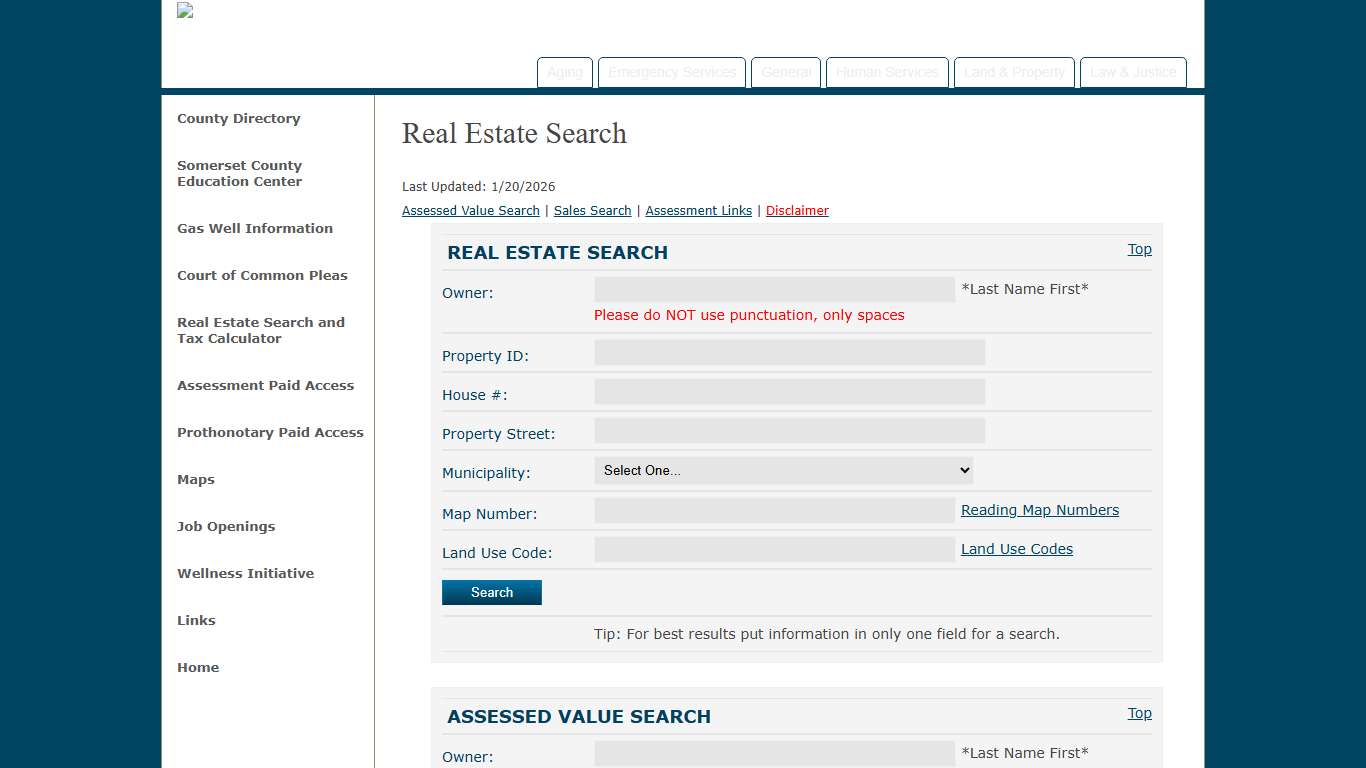Go to the Land & Property tab
Viewport: 1366px width, 768px height.
tap(1014, 73)
